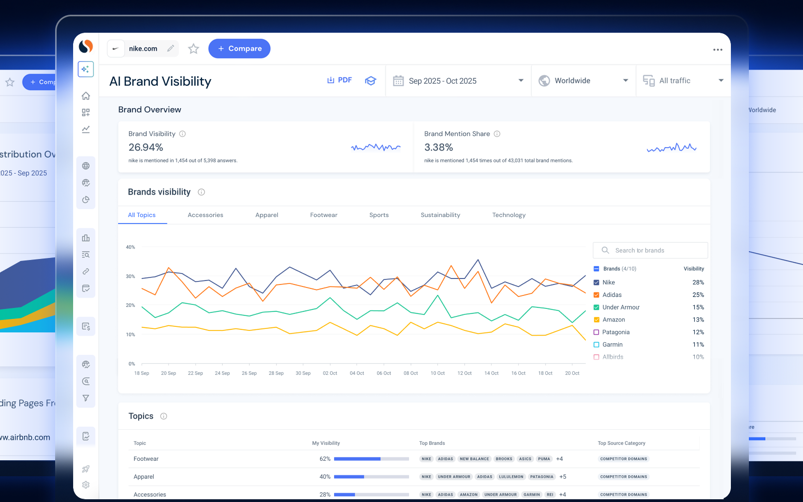Click the Visibility column header in brands list

point(693,268)
